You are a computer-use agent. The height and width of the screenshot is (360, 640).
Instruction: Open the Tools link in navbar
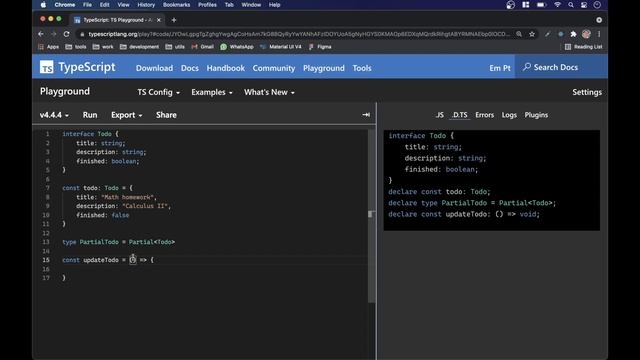pos(362,68)
